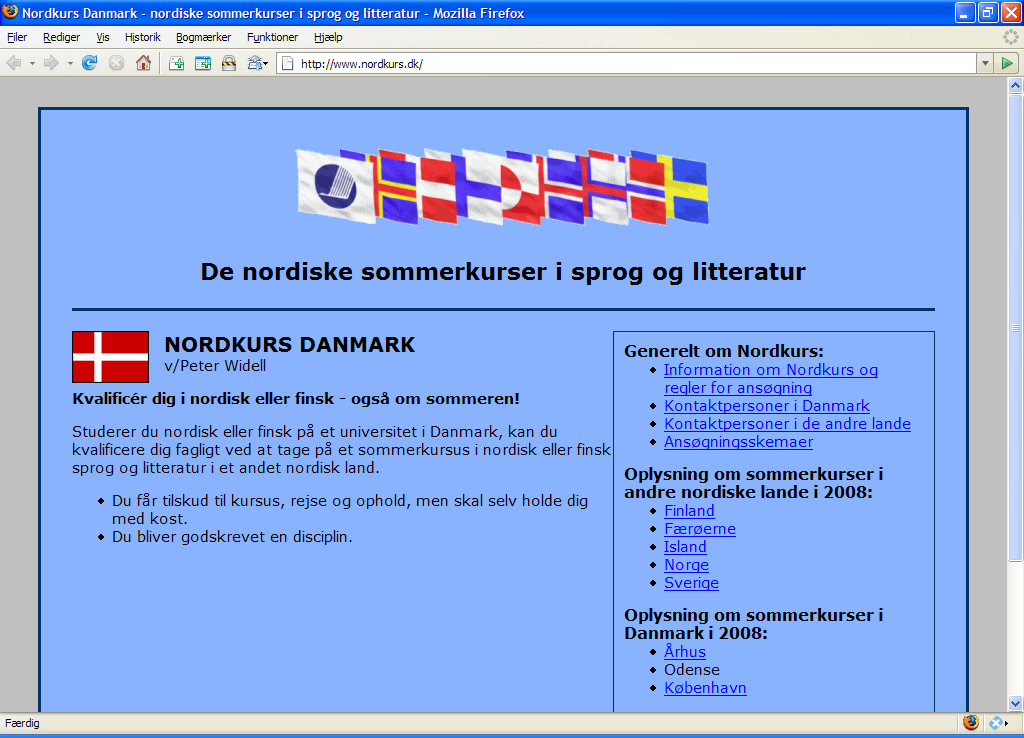
Task: Open the Ansøgningsskemaer link
Action: [x=739, y=442]
